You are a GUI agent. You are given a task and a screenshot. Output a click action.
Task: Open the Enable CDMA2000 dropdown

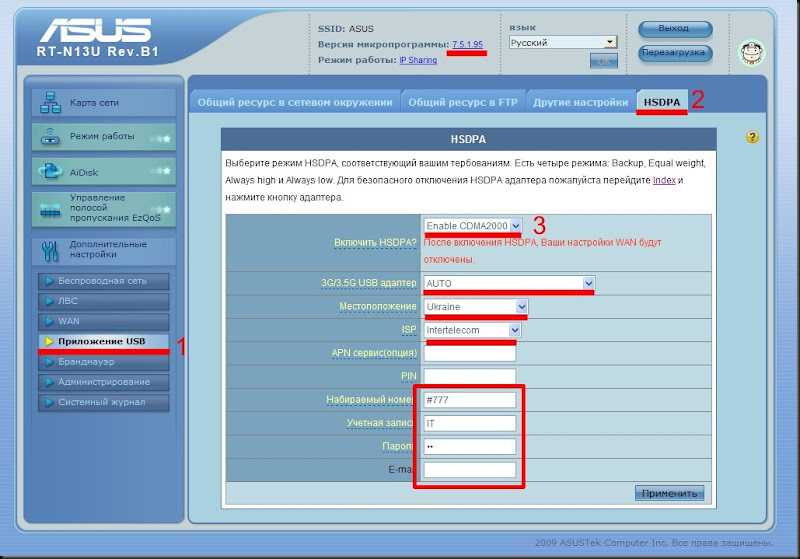pos(472,225)
